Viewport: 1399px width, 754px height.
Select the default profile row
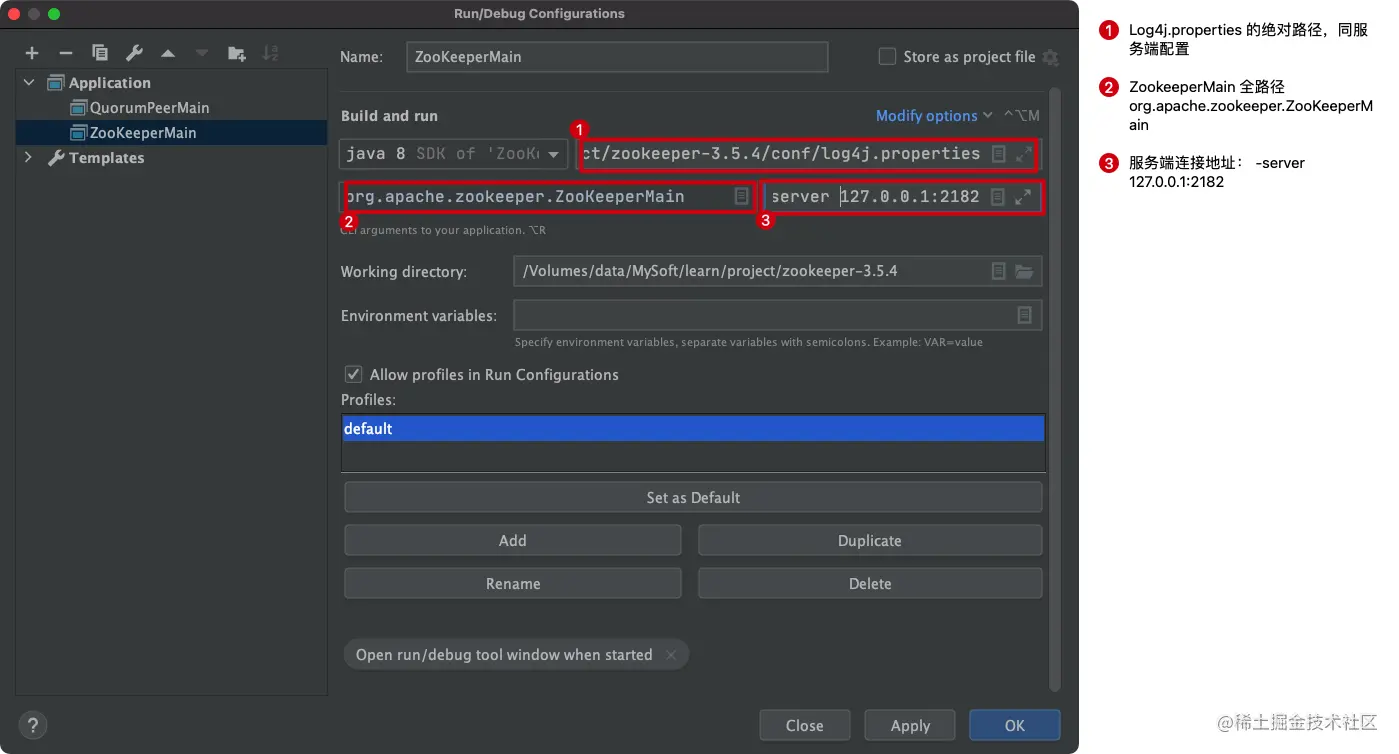[x=693, y=429]
